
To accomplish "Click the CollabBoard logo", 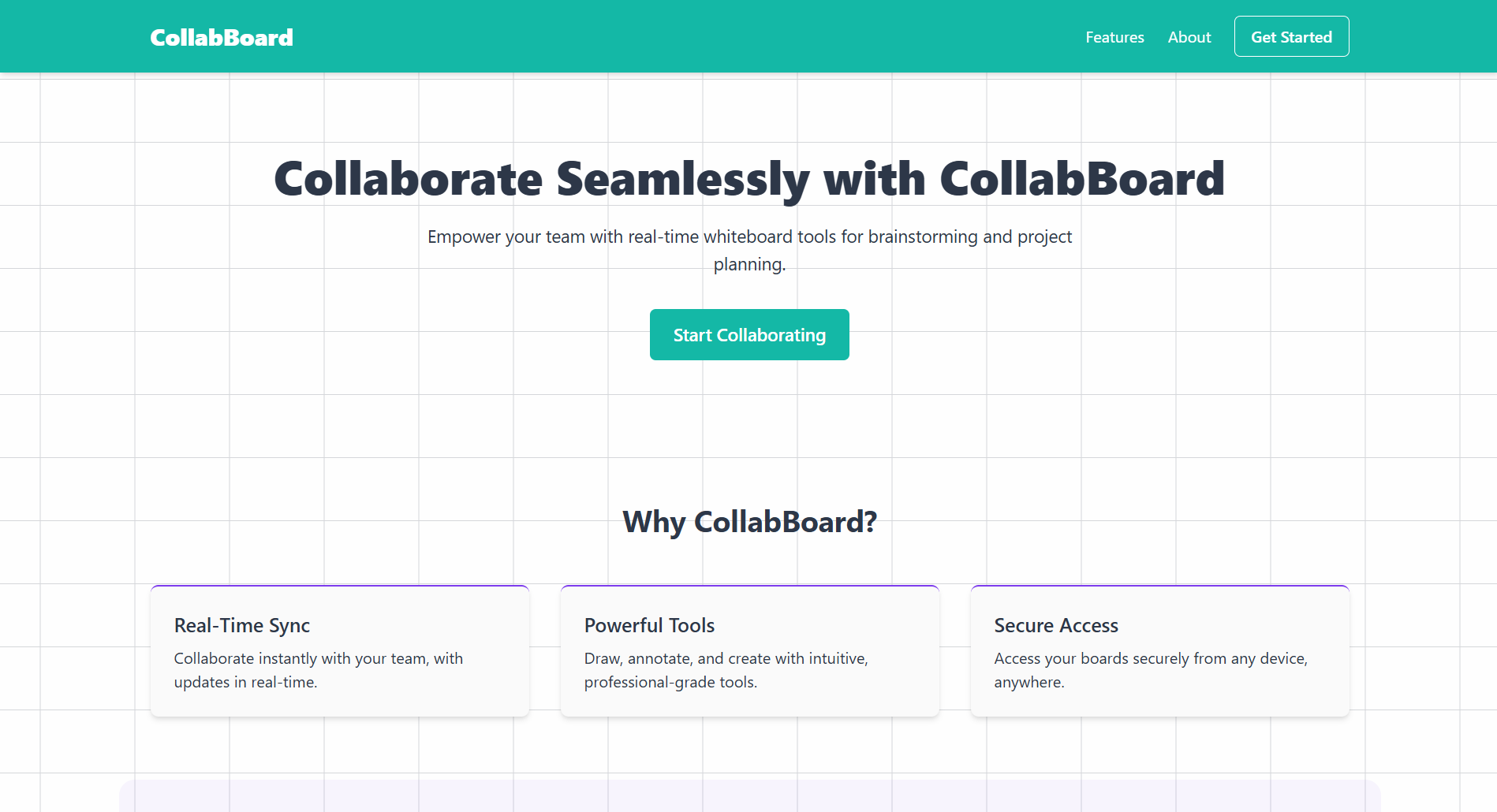I will [x=221, y=36].
